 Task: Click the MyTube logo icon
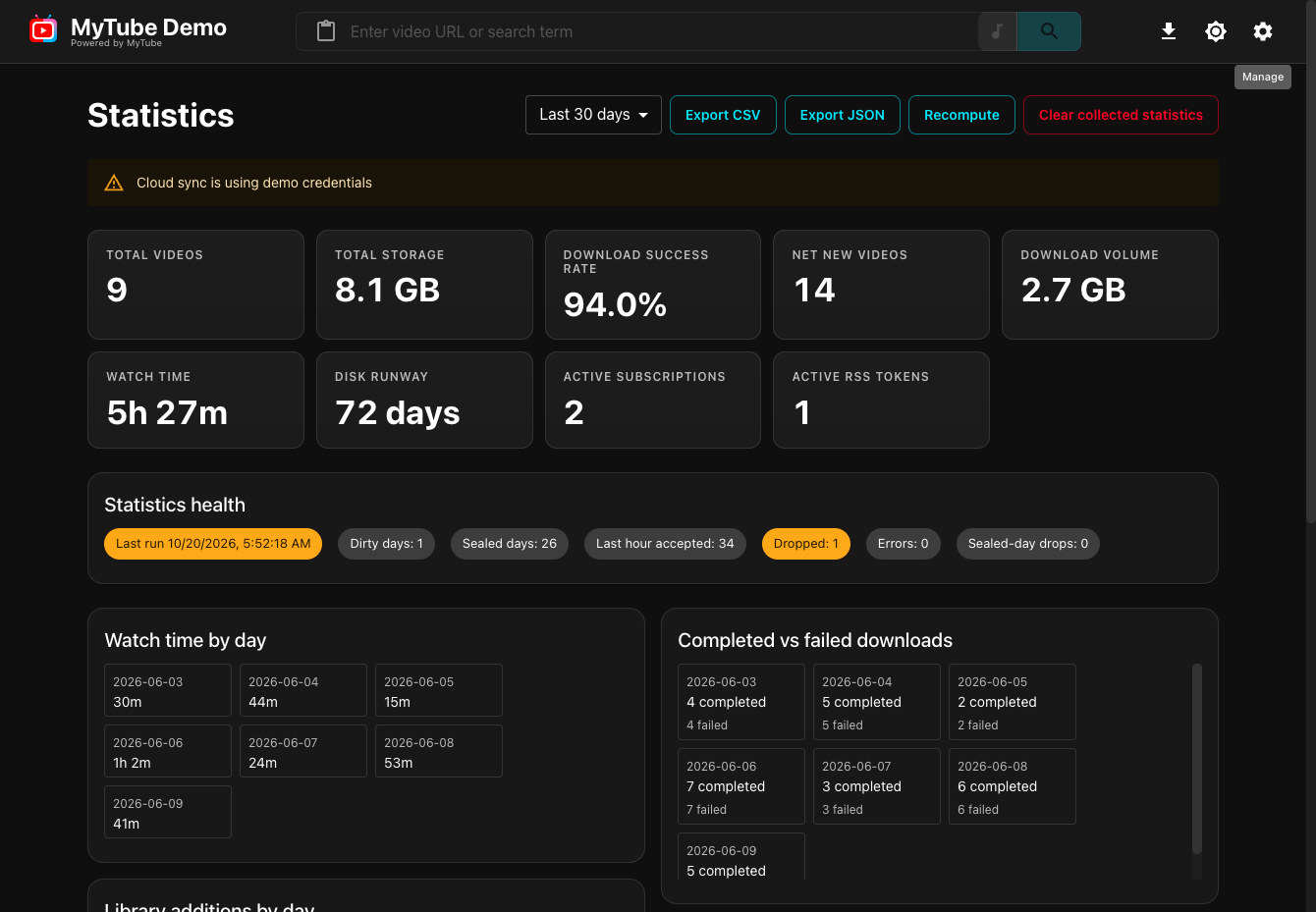coord(43,30)
